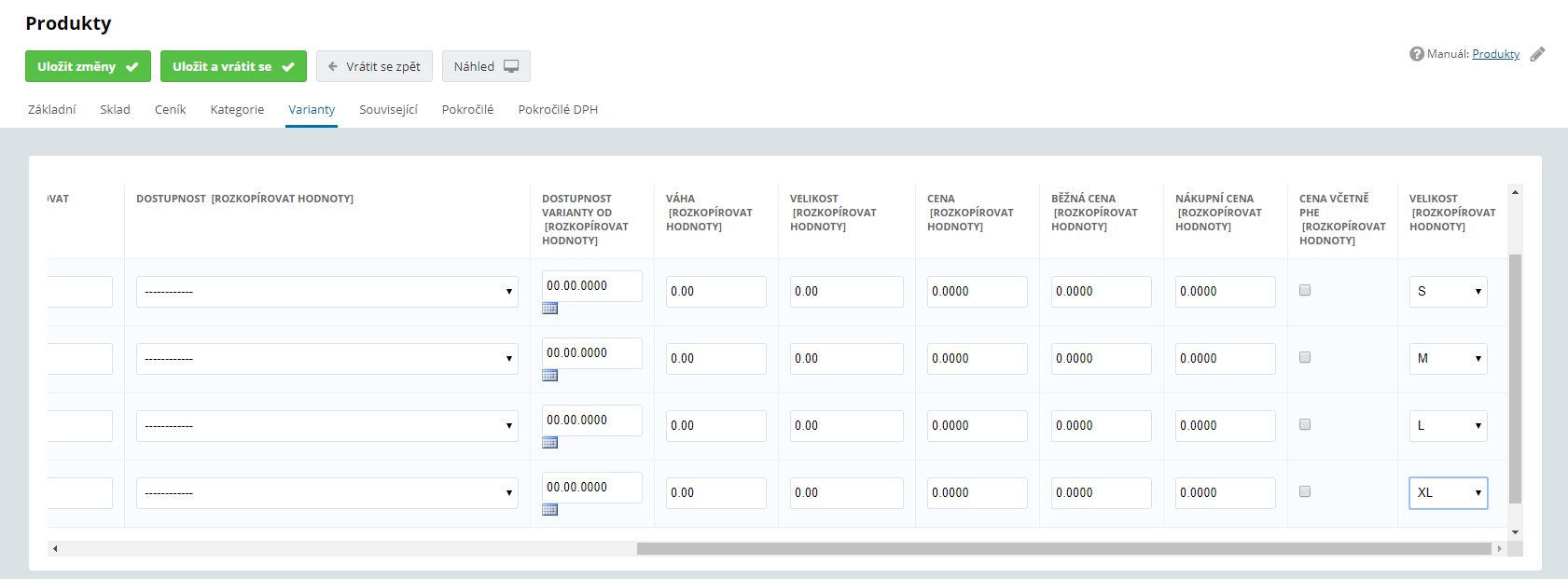The width and height of the screenshot is (1568, 579).
Task: Click the Velikost 0.00 field in M row
Action: 847,359
